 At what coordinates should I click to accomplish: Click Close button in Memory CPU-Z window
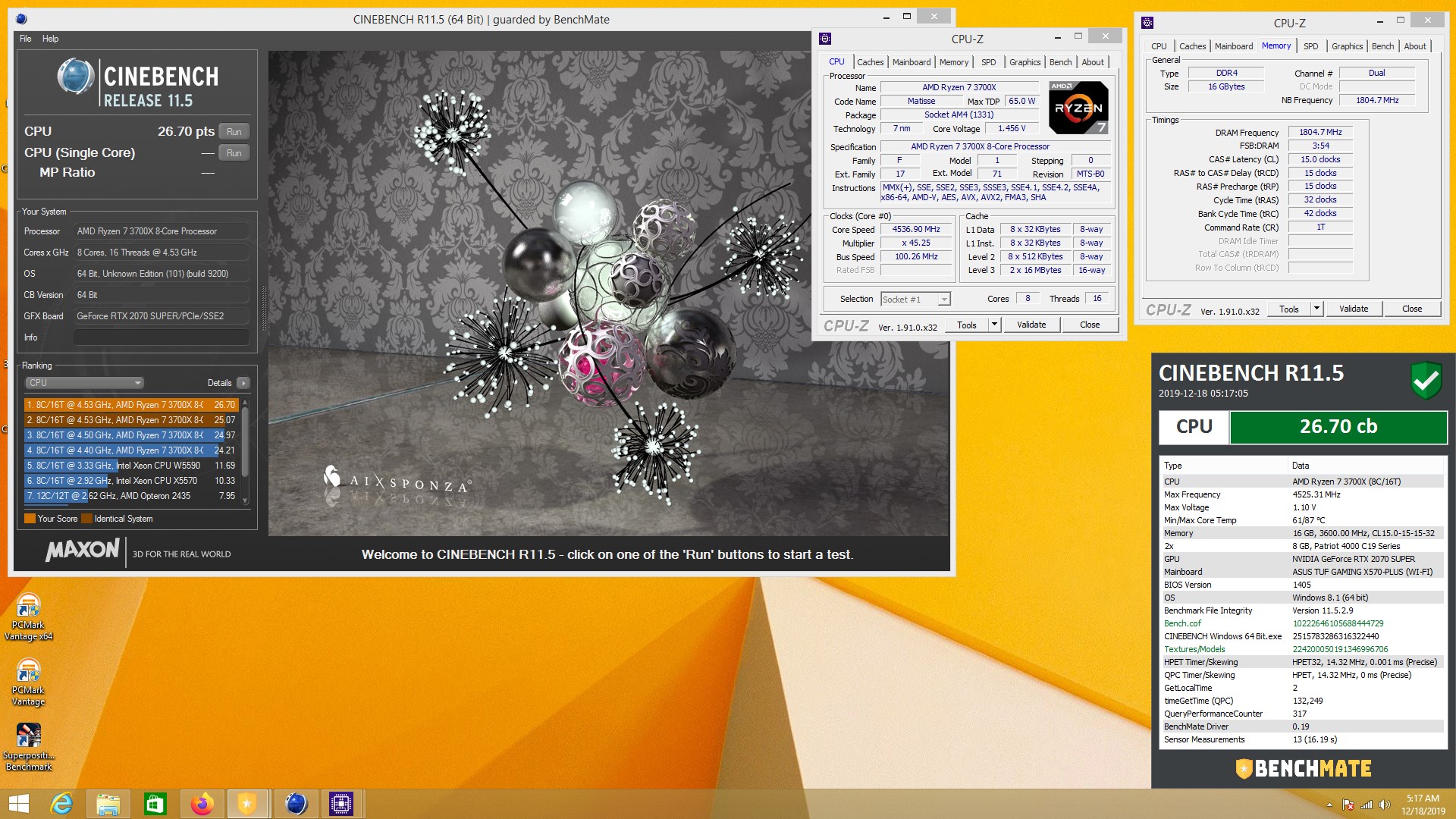(x=1412, y=309)
